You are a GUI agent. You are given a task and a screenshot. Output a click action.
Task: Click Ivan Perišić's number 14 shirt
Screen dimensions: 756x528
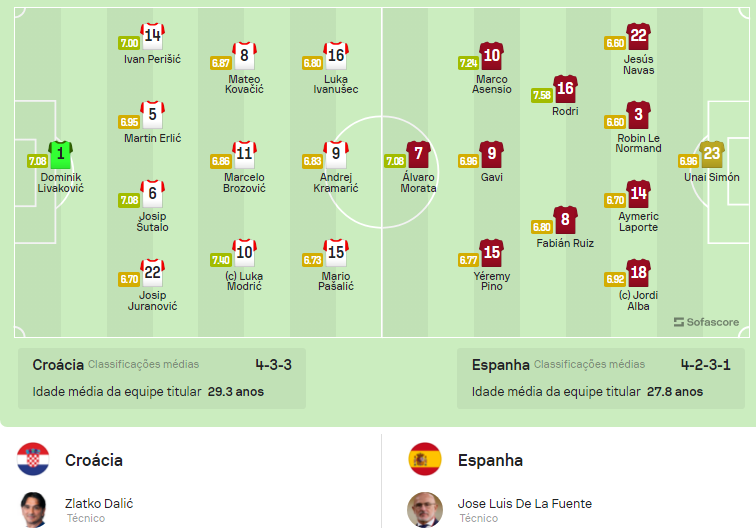(152, 37)
